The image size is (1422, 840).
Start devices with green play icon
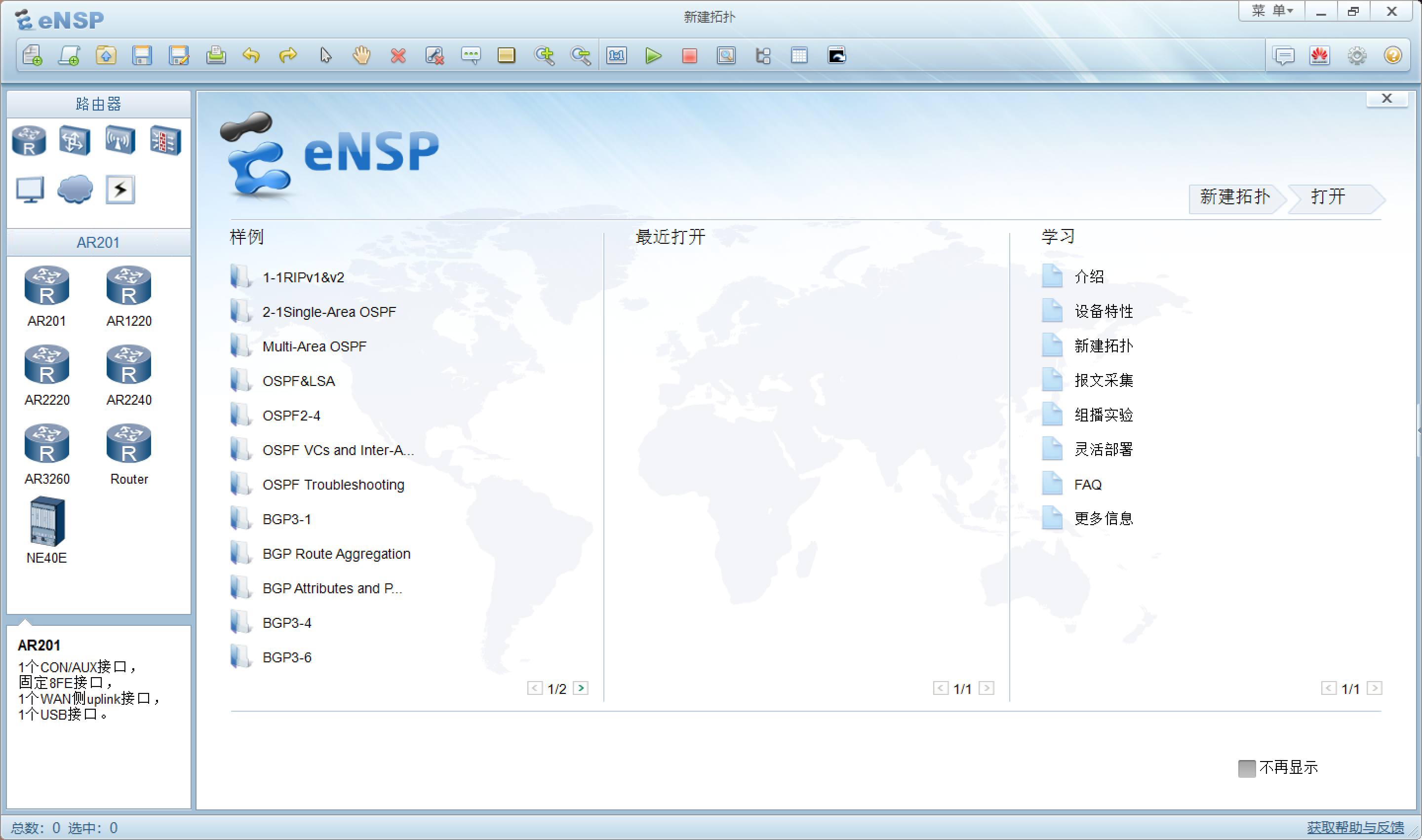tap(654, 55)
